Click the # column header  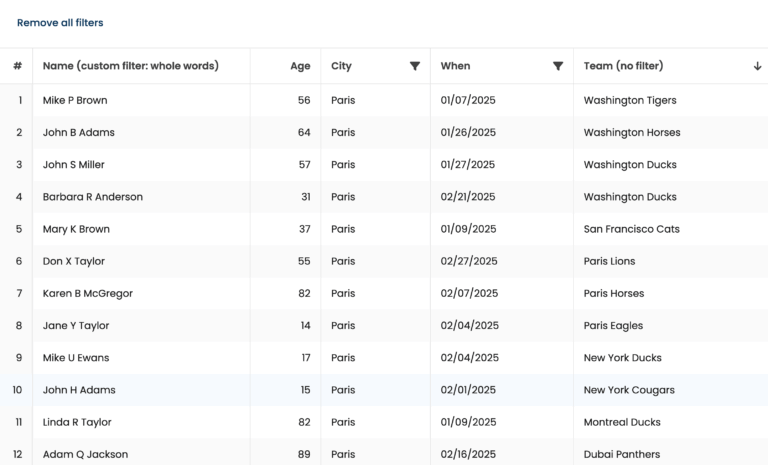(x=17, y=66)
